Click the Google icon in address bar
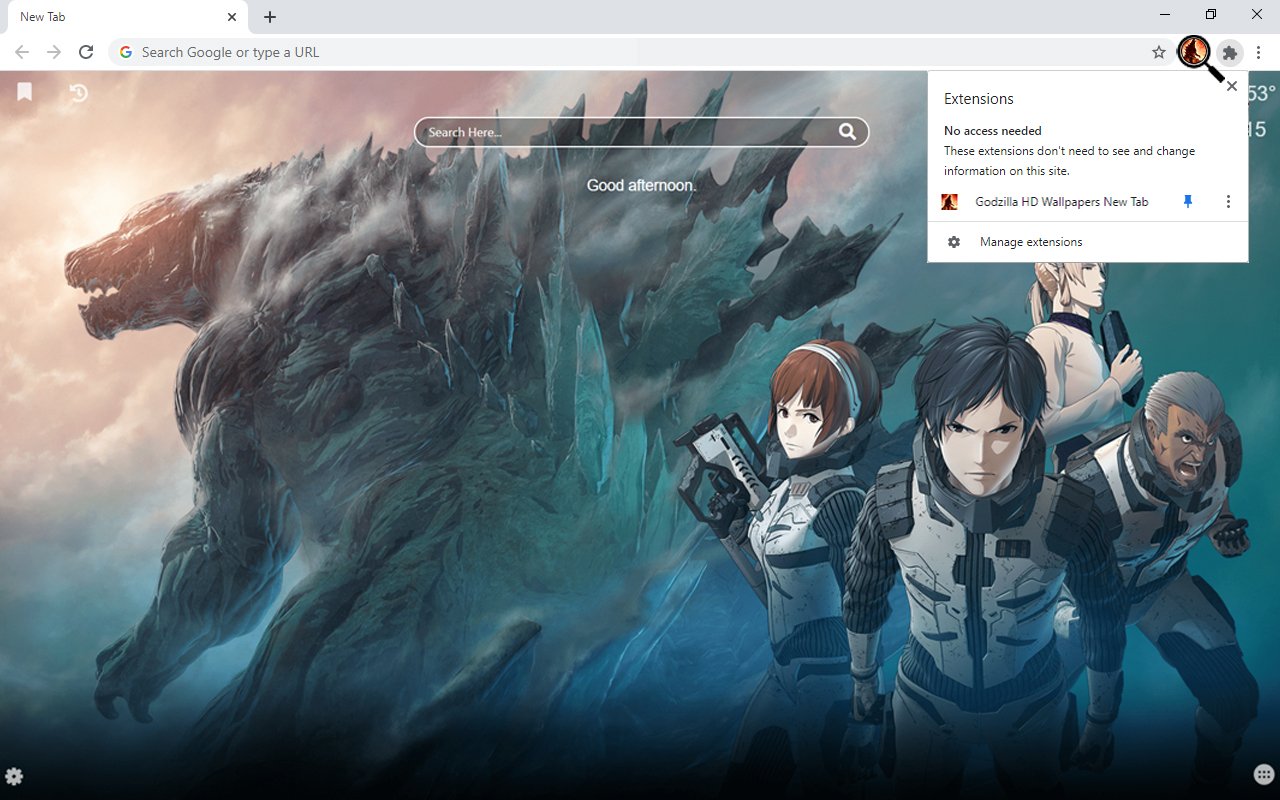The width and height of the screenshot is (1280, 800). coord(126,52)
